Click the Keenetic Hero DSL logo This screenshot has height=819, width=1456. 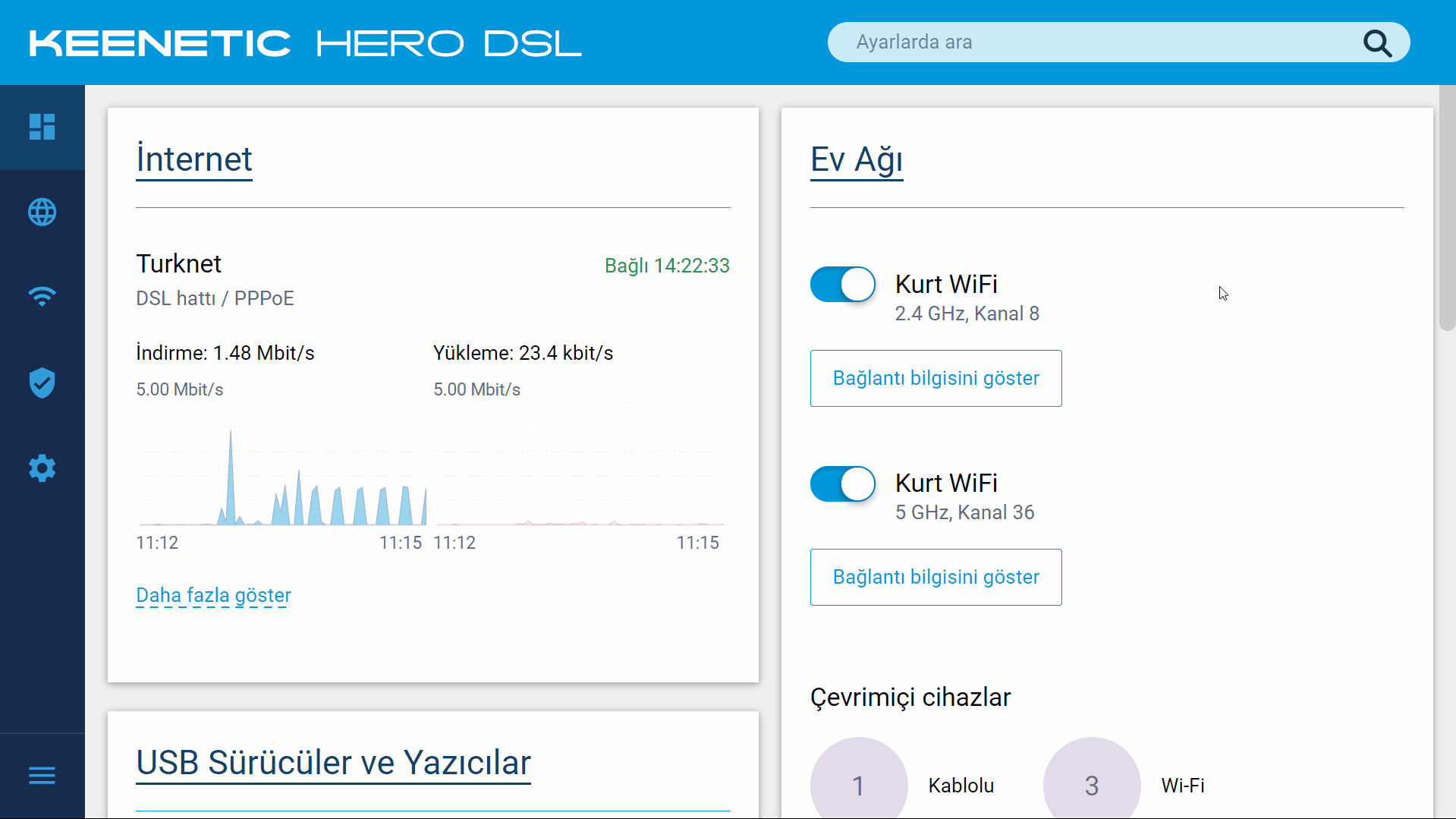pos(305,43)
